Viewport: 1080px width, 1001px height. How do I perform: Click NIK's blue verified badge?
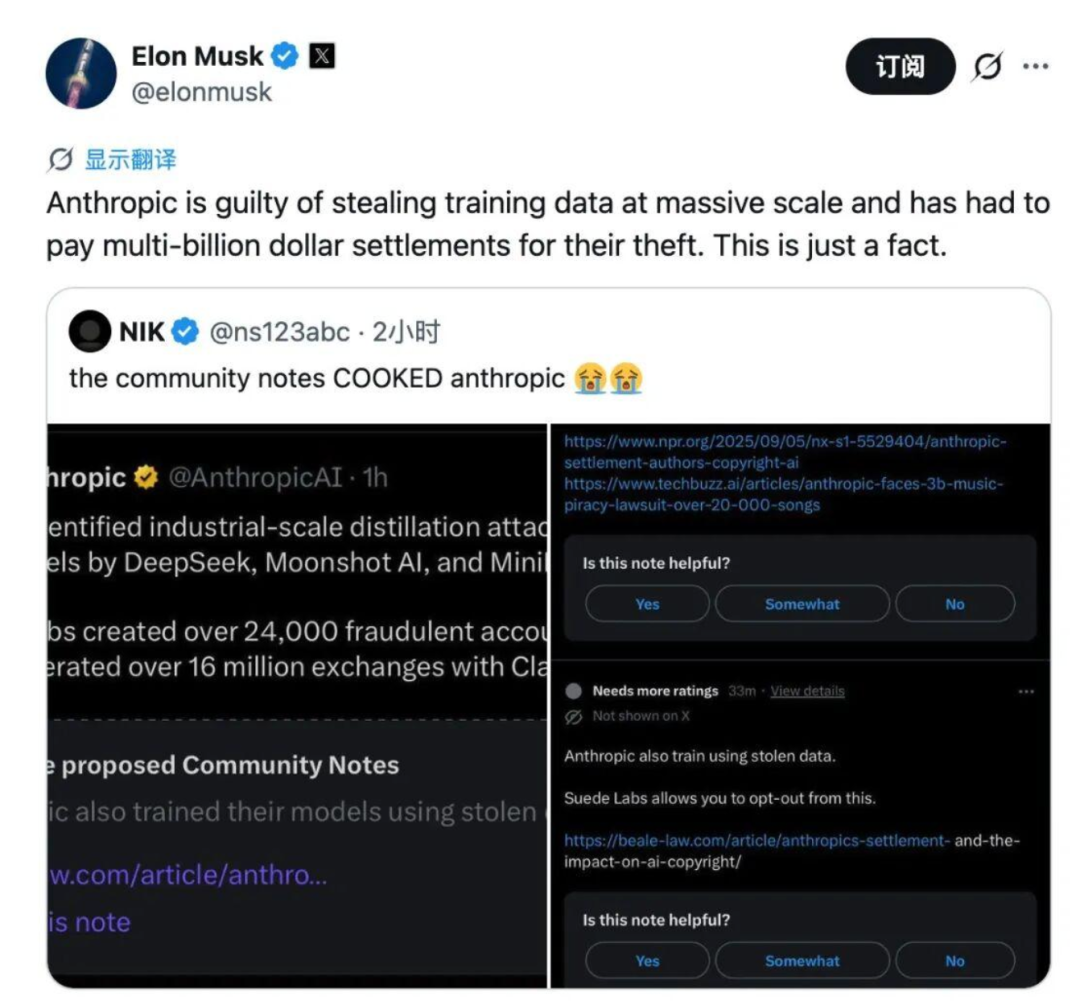pos(186,332)
